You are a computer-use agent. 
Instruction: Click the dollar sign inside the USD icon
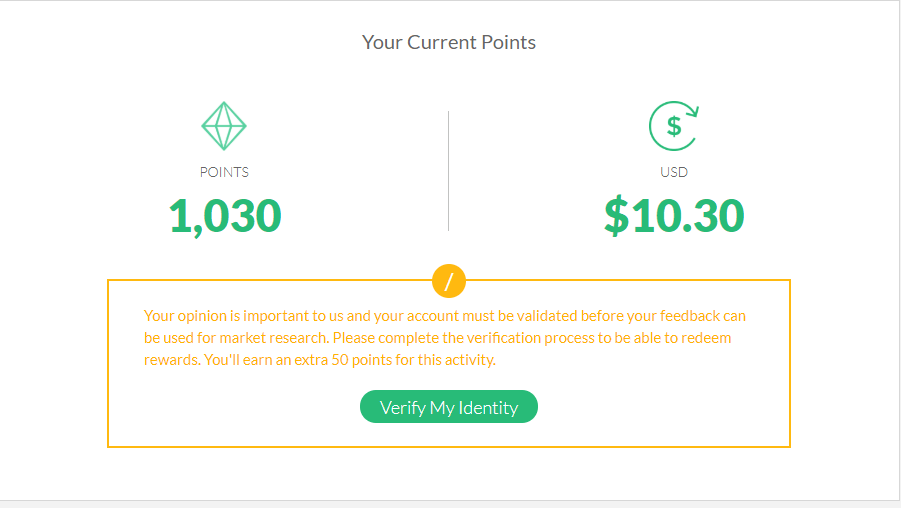click(x=674, y=126)
